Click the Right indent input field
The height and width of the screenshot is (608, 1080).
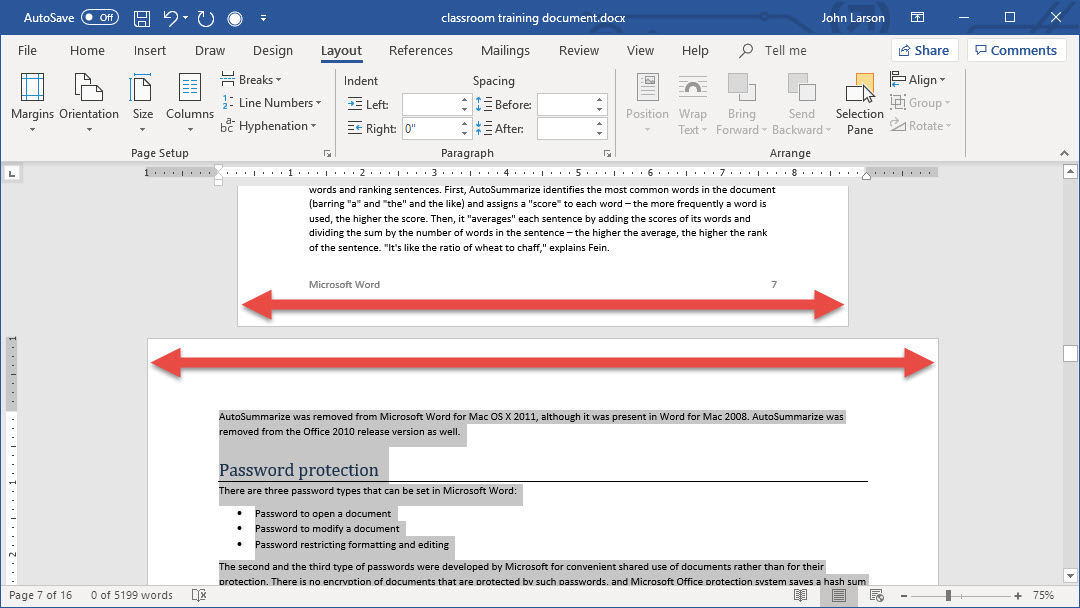pos(431,128)
